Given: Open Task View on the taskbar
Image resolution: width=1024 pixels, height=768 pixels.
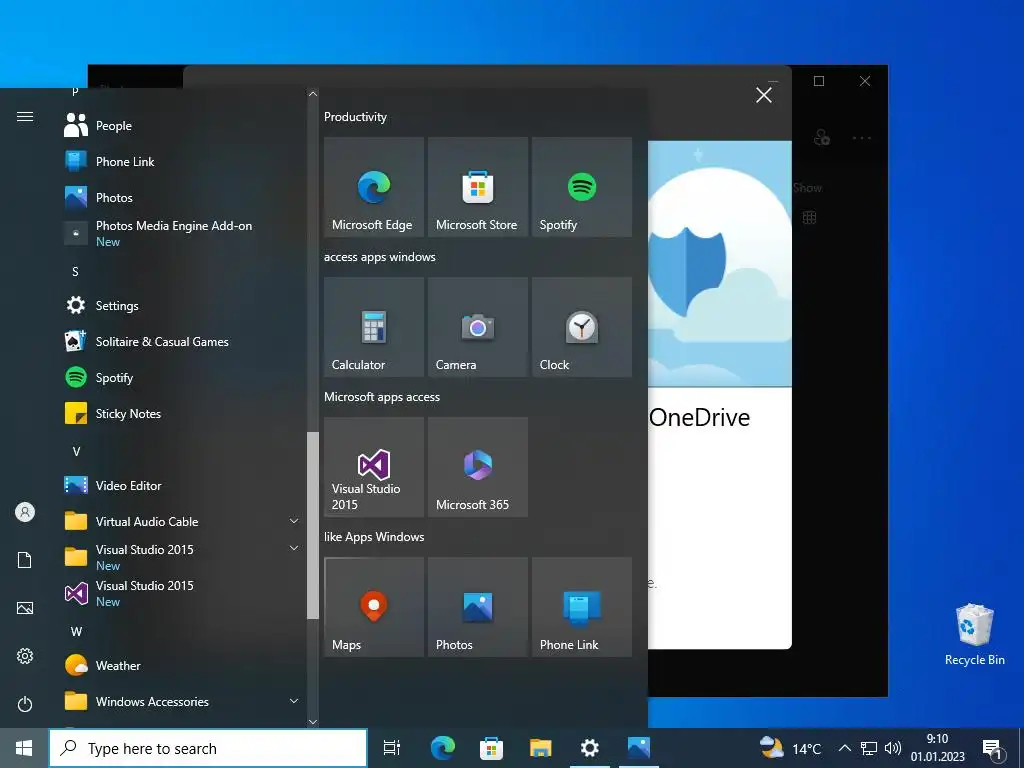Looking at the screenshot, I should coord(392,748).
